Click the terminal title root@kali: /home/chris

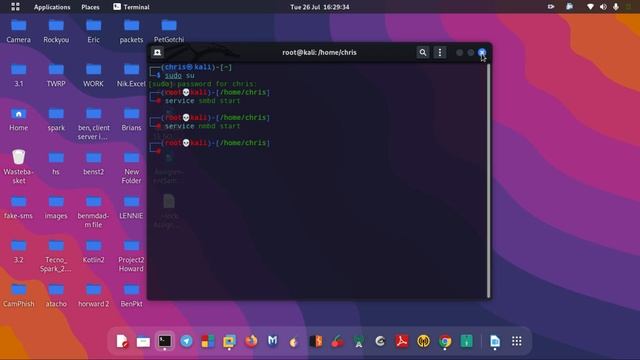[x=319, y=52]
